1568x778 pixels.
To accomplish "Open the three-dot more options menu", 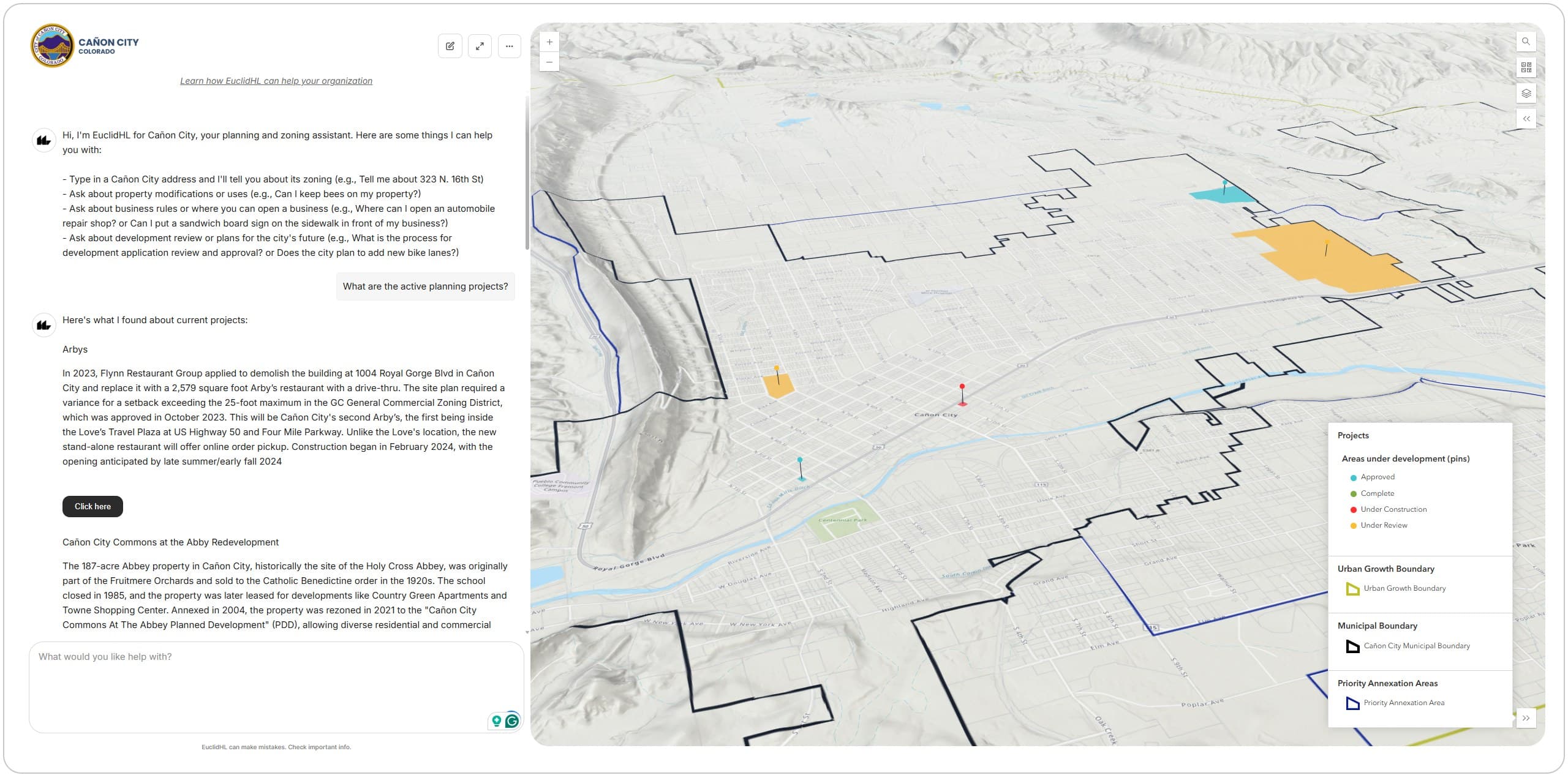I will 509,46.
